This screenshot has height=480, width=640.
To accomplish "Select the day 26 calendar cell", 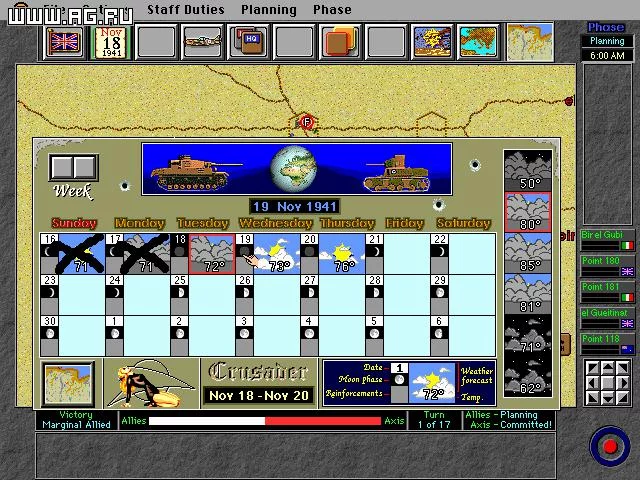I will pyautogui.click(x=268, y=295).
